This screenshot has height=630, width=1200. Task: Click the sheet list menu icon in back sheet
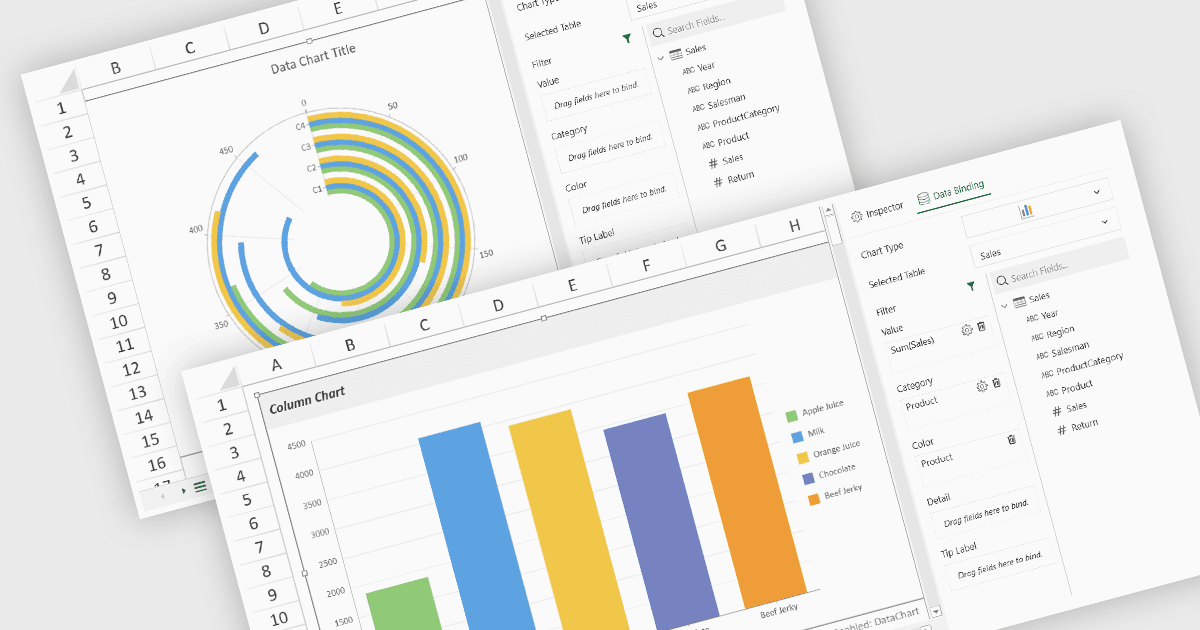coord(200,486)
